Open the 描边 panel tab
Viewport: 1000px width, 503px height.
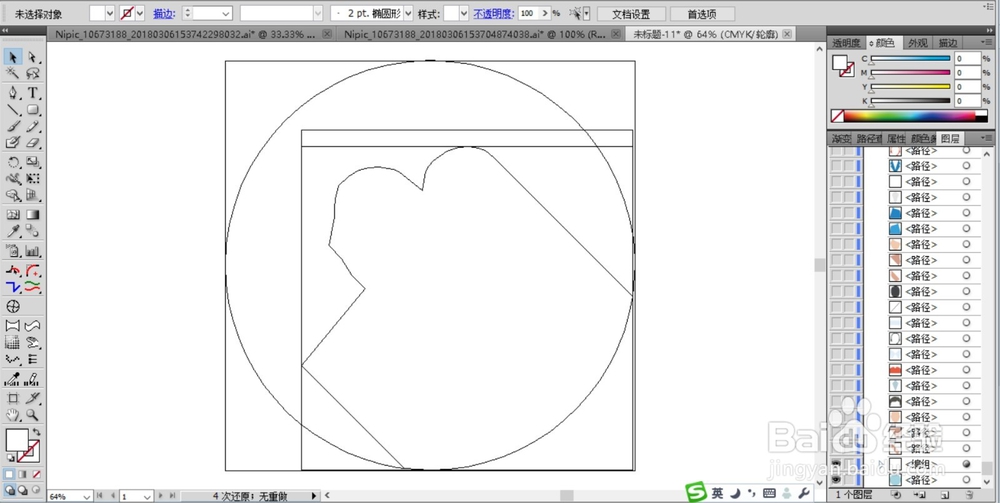click(x=947, y=43)
